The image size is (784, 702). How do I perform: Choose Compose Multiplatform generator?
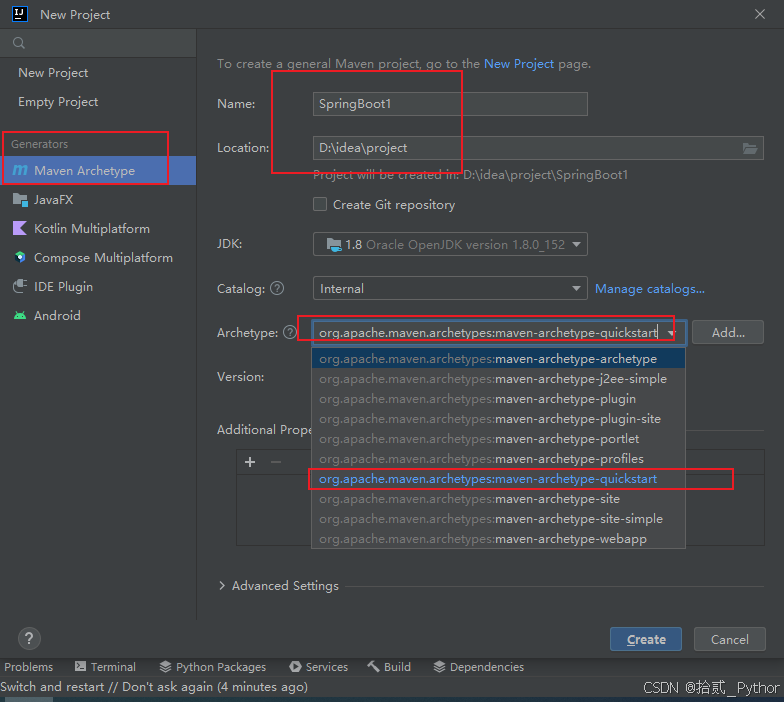coord(98,258)
